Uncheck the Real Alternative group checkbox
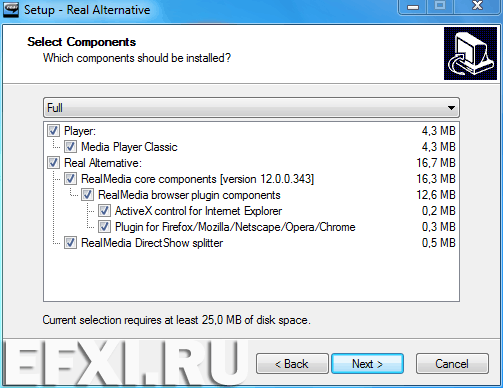The image size is (503, 388). 53,163
